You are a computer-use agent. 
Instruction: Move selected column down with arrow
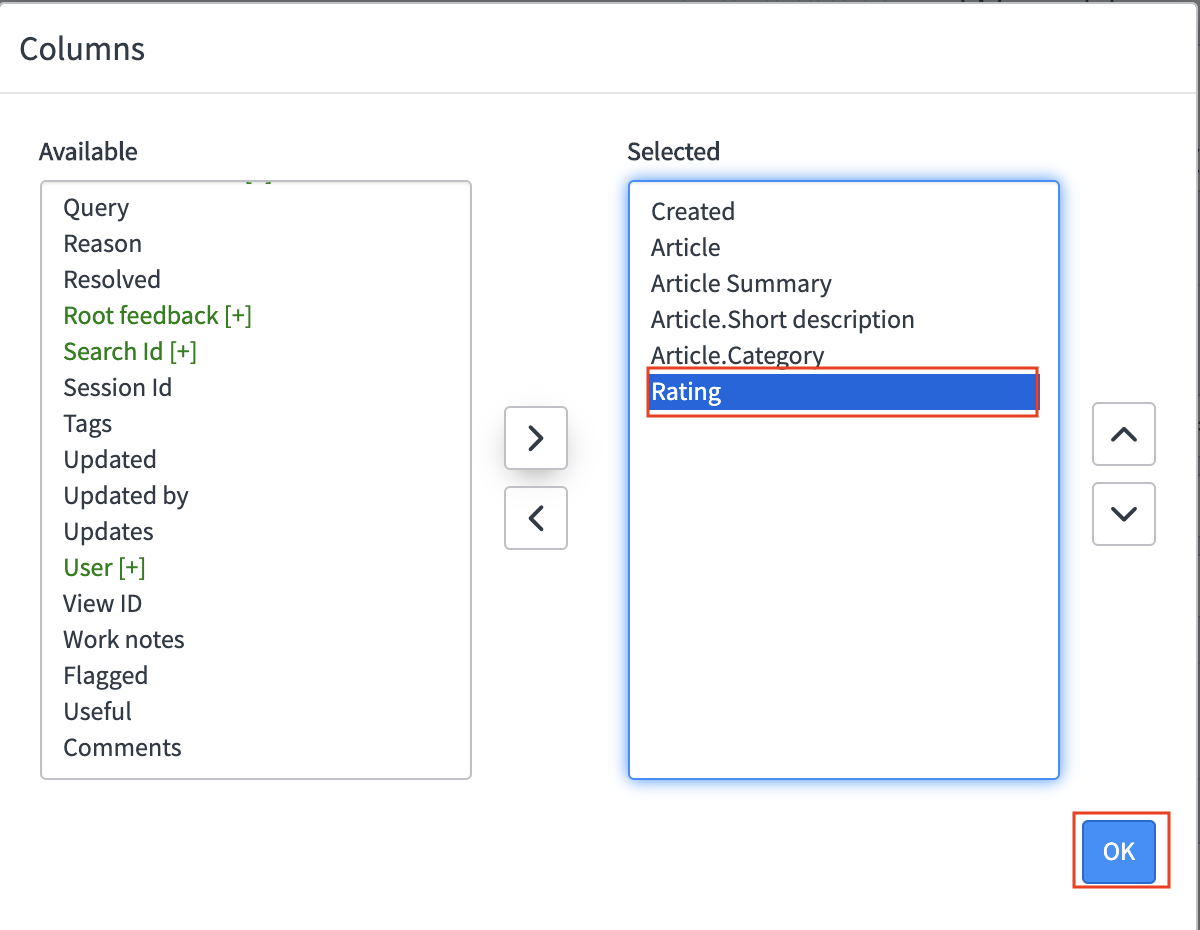coord(1124,514)
